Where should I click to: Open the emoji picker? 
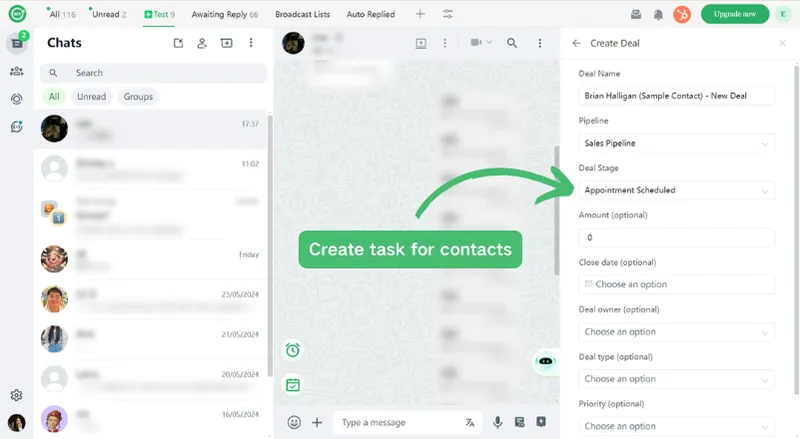pos(294,422)
